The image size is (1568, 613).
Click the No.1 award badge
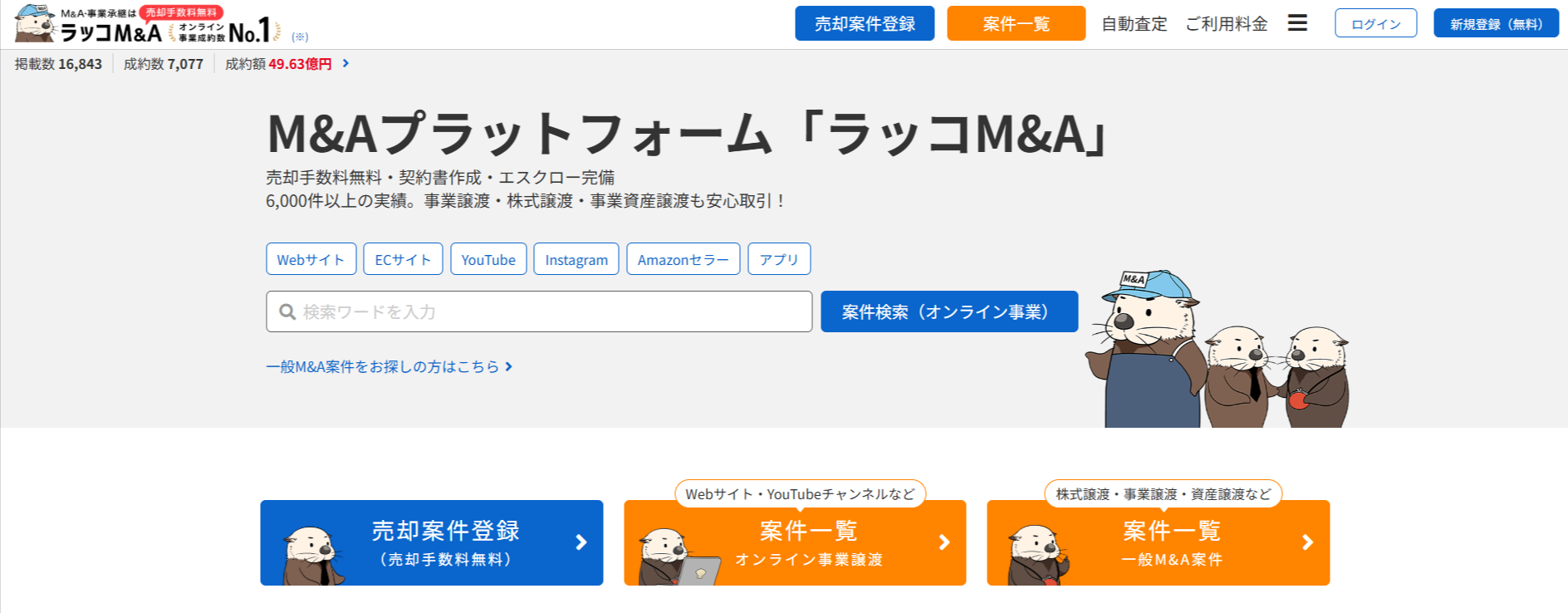coord(225,32)
